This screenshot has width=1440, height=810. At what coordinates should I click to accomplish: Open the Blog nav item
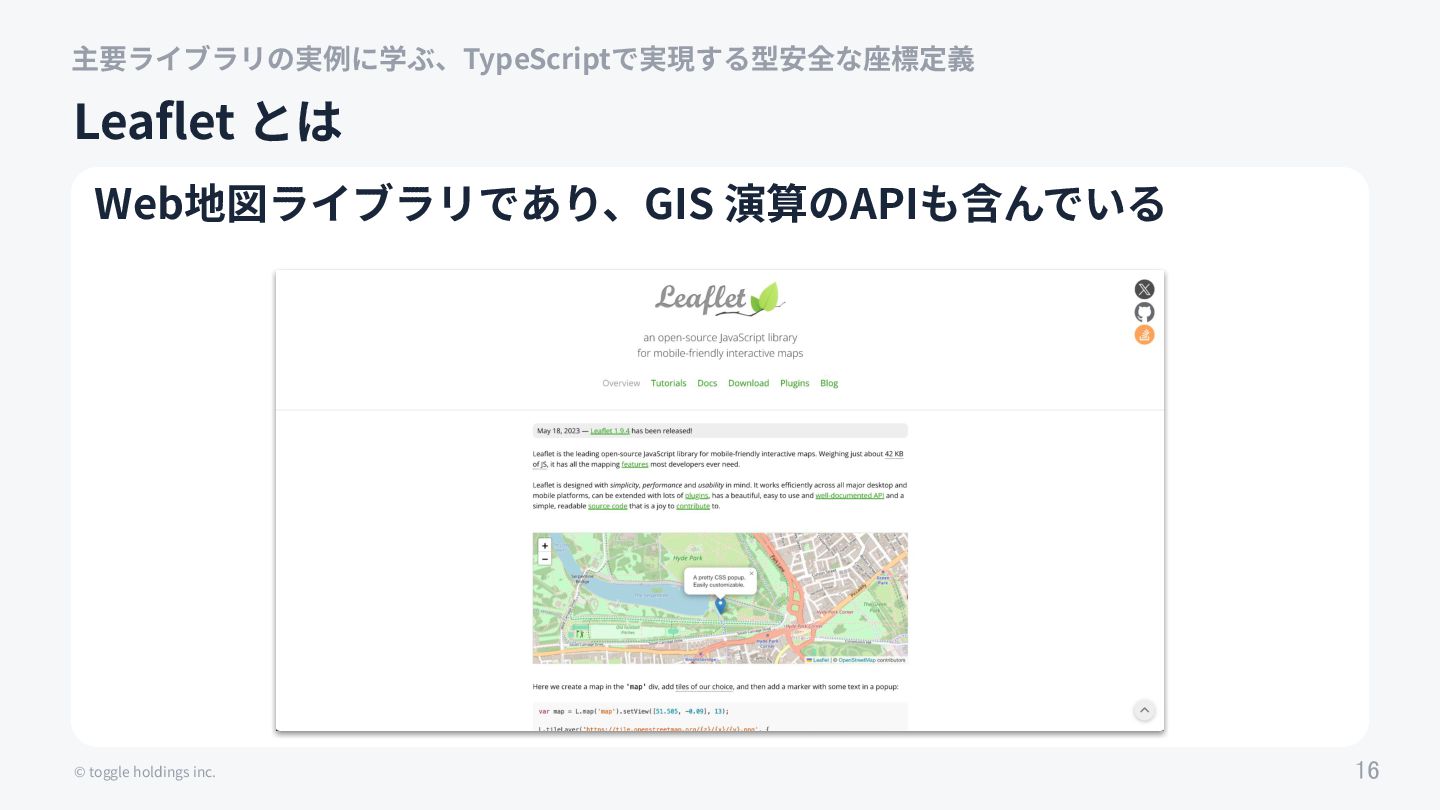pos(829,383)
